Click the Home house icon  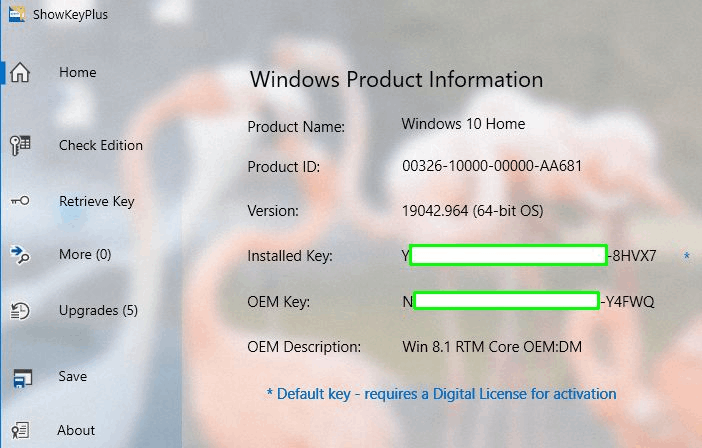20,72
